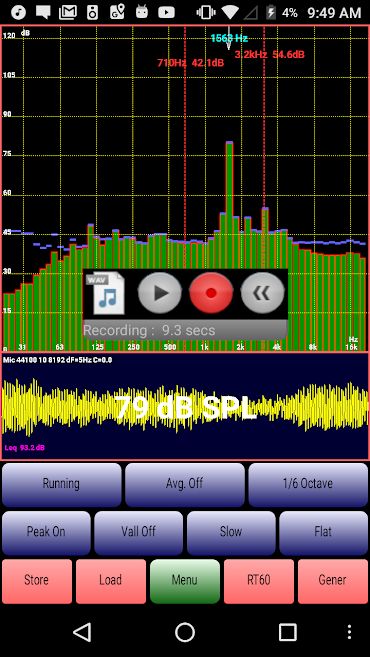Tap the Load button
This screenshot has height=657, width=370.
click(111, 581)
